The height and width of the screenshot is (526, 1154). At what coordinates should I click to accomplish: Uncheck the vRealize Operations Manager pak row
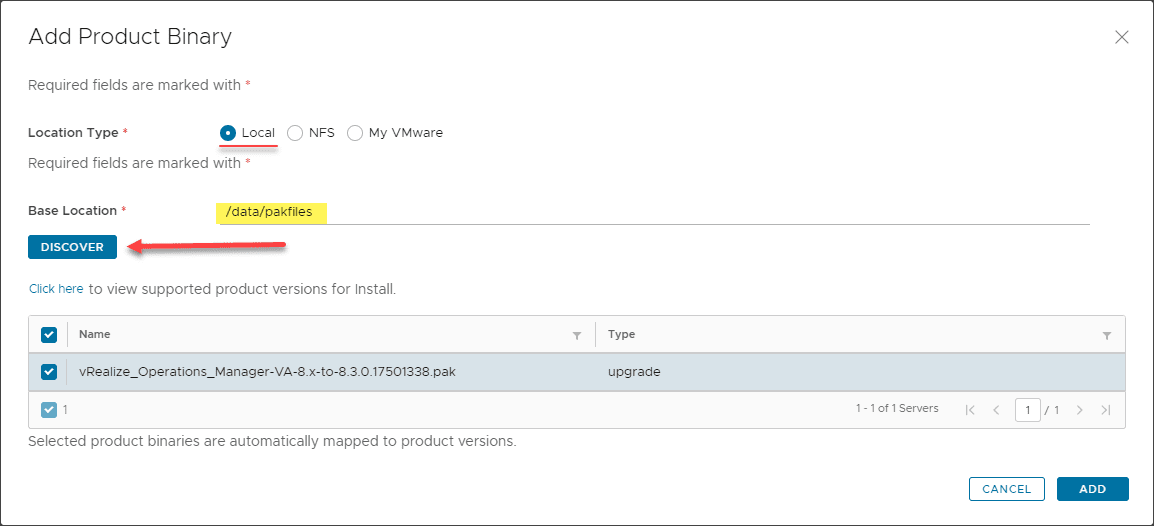click(x=49, y=372)
